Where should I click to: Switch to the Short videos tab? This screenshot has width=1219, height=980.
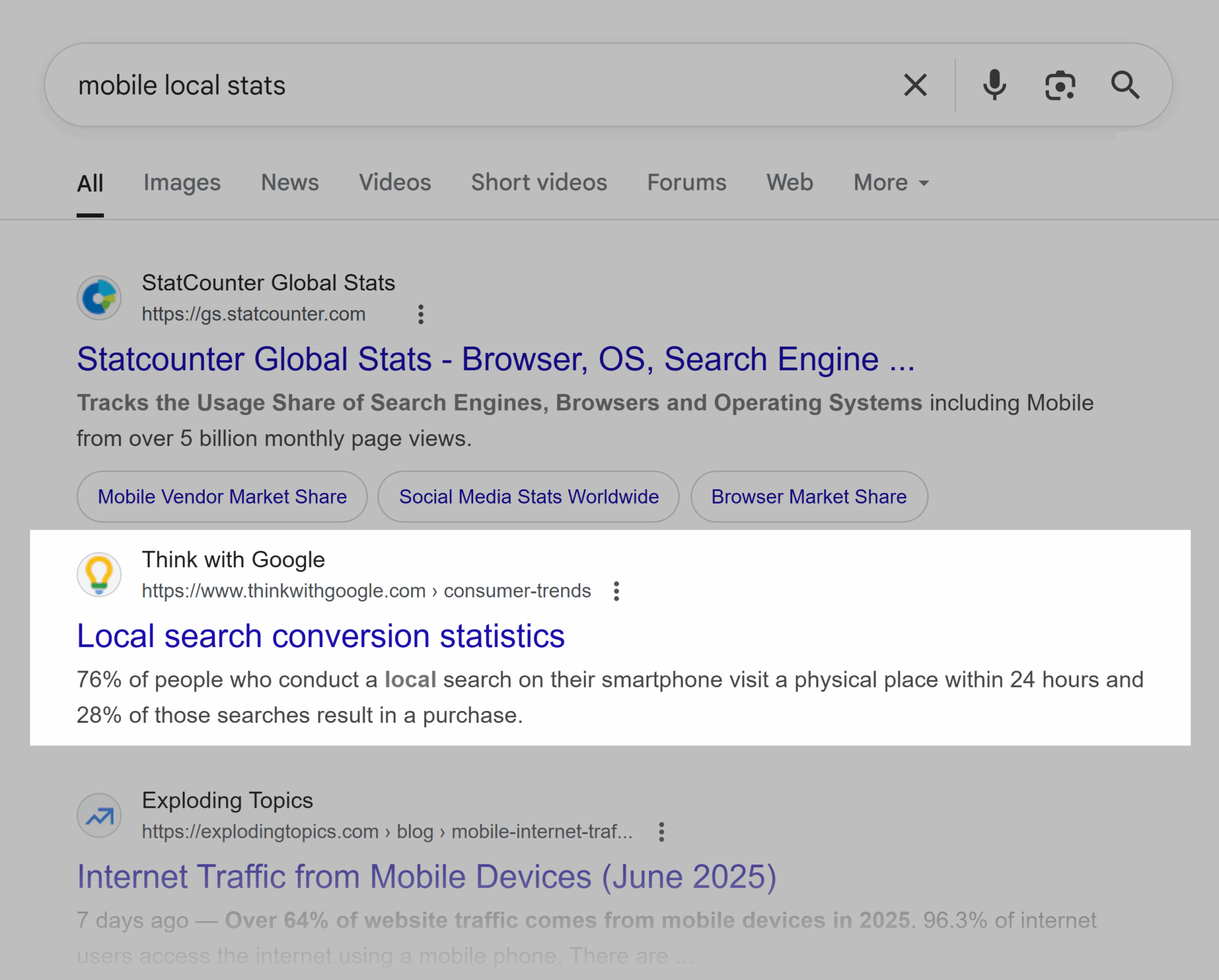click(538, 183)
